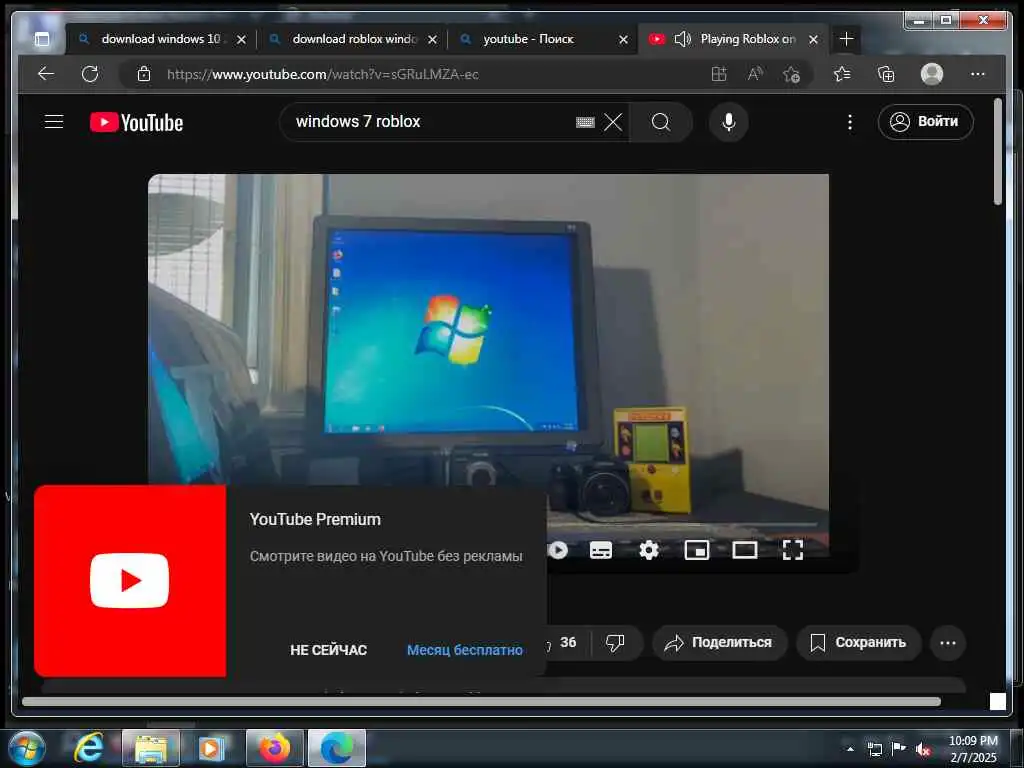Viewport: 1024px width, 768px height.
Task: Add this page to favorites
Action: pos(792,74)
